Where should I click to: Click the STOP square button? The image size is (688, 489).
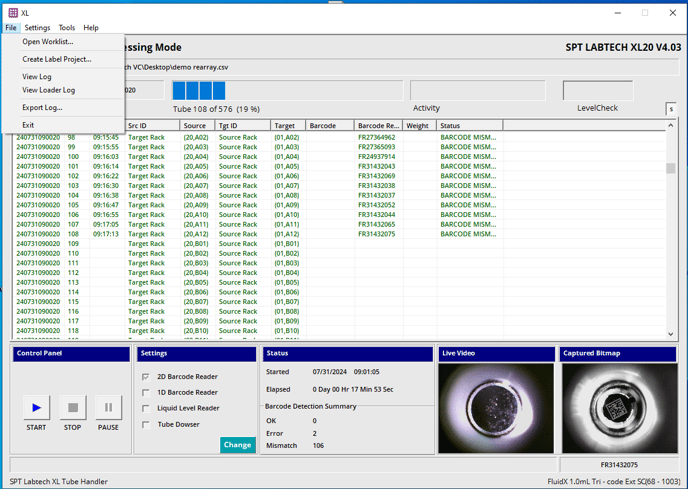click(73, 408)
